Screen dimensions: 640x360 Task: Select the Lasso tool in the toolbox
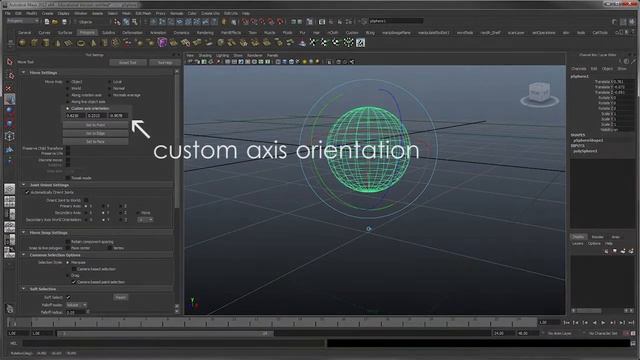(x=10, y=76)
